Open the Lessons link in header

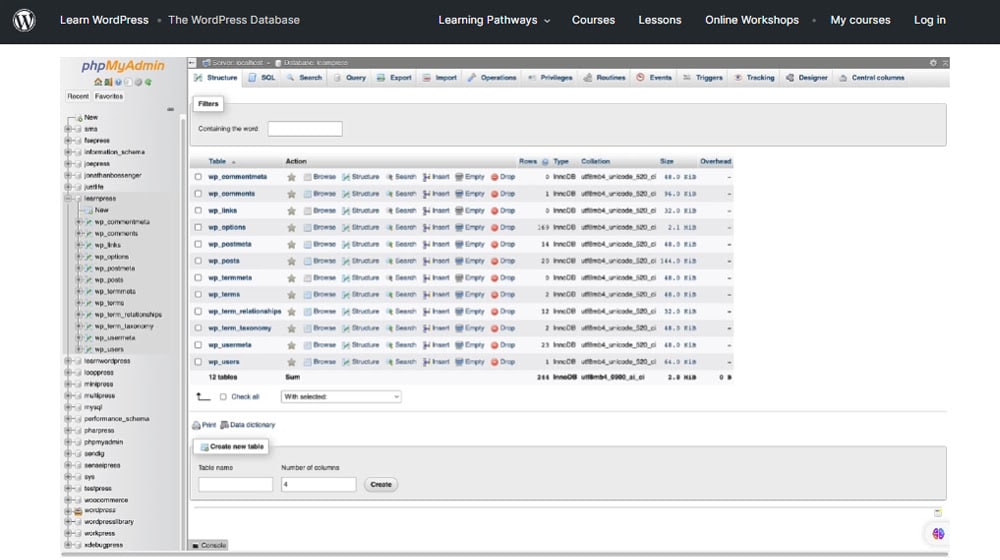[659, 20]
